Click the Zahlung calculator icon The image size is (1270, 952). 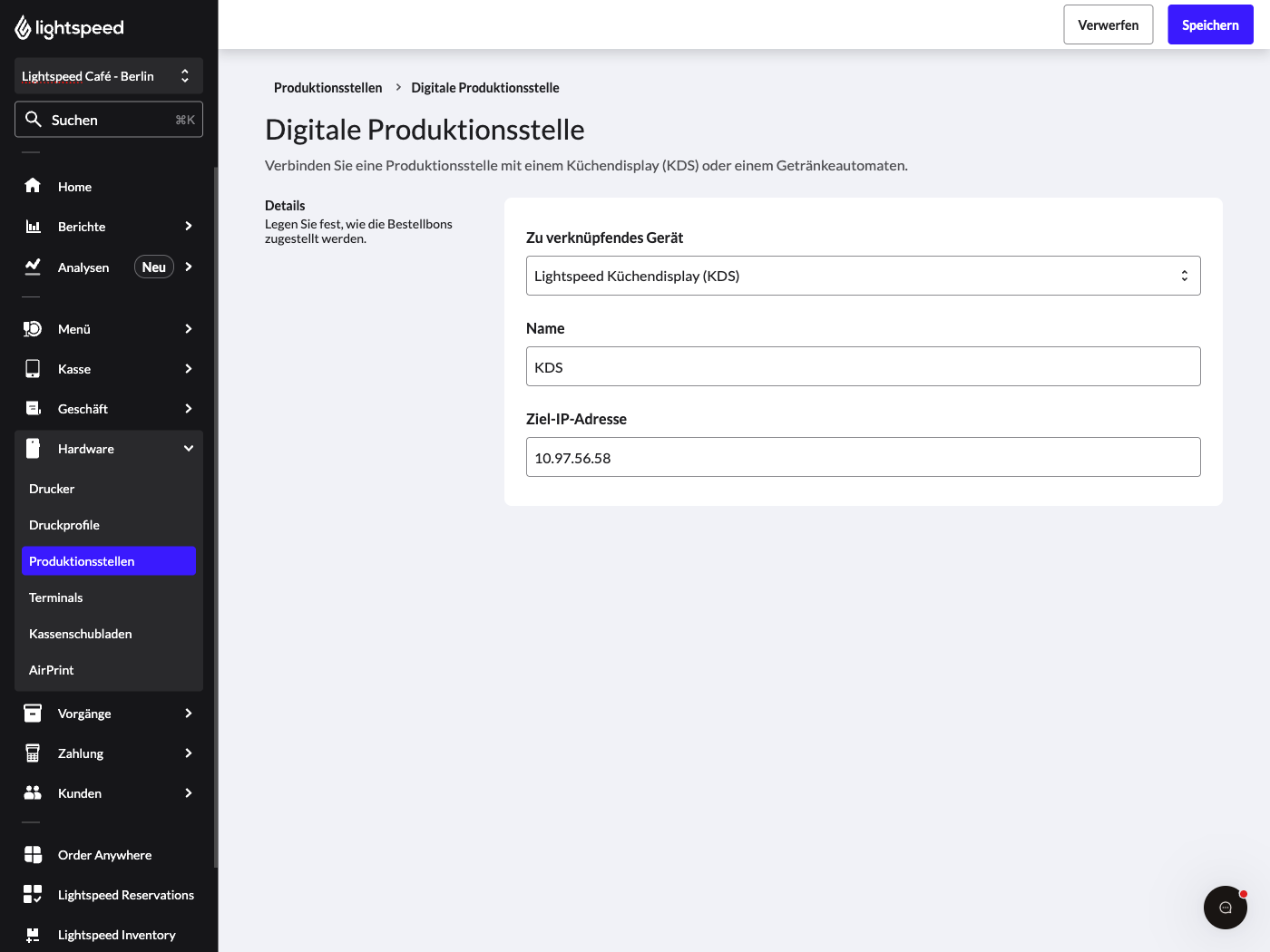point(33,753)
